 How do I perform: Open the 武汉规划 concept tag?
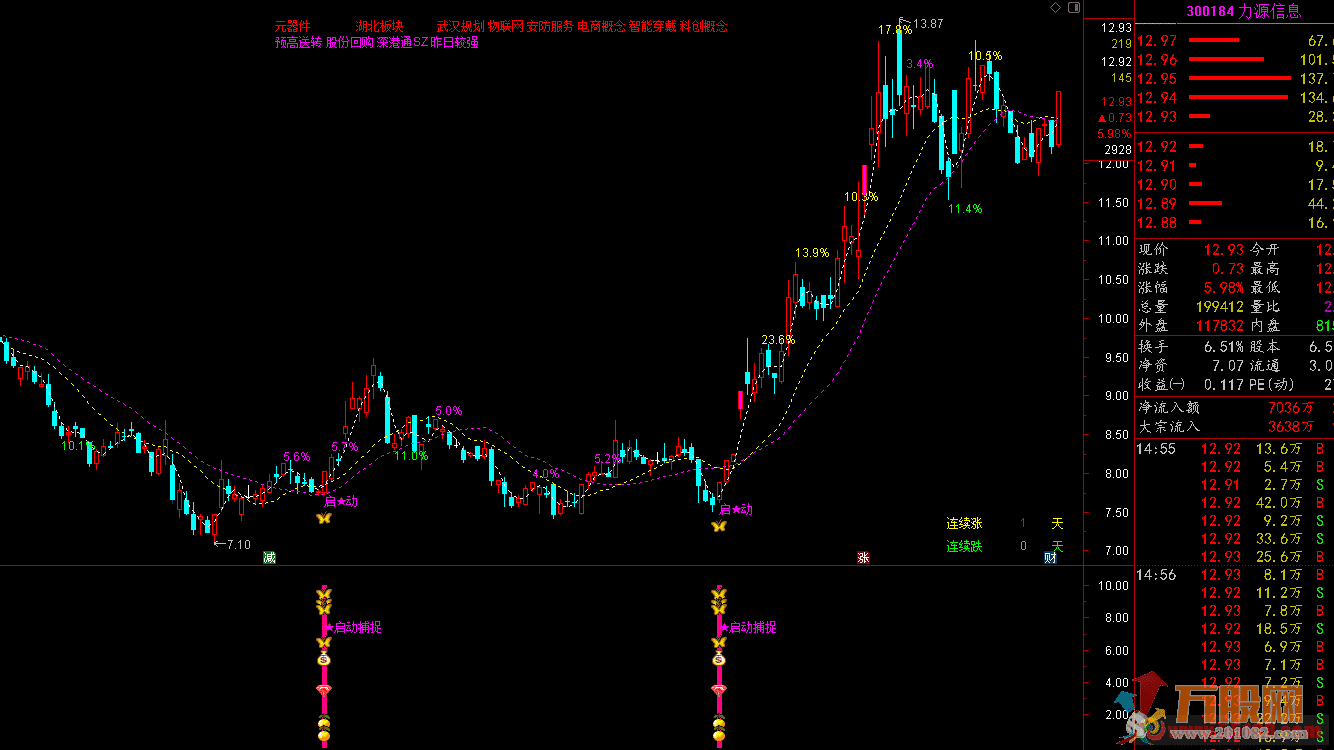click(x=460, y=27)
